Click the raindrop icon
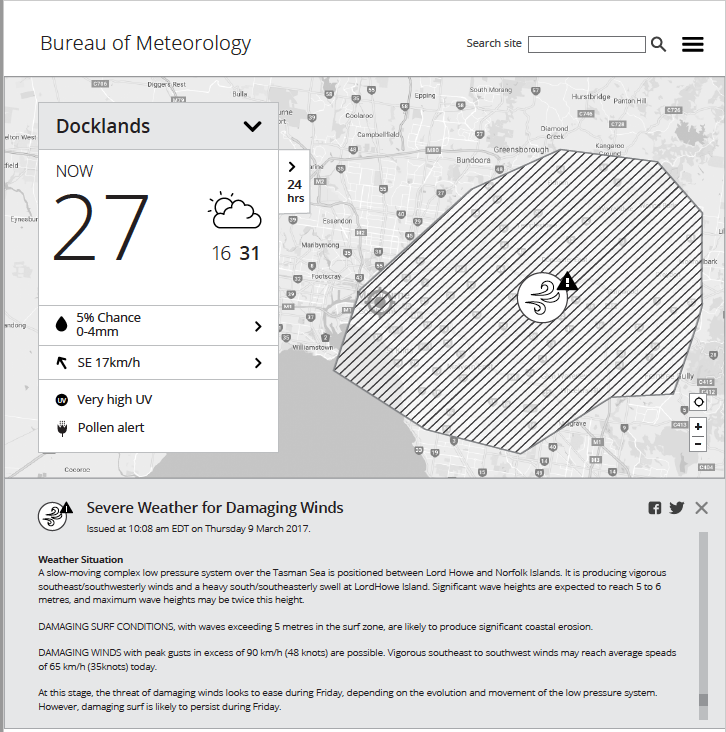The image size is (726, 732). click(61, 324)
